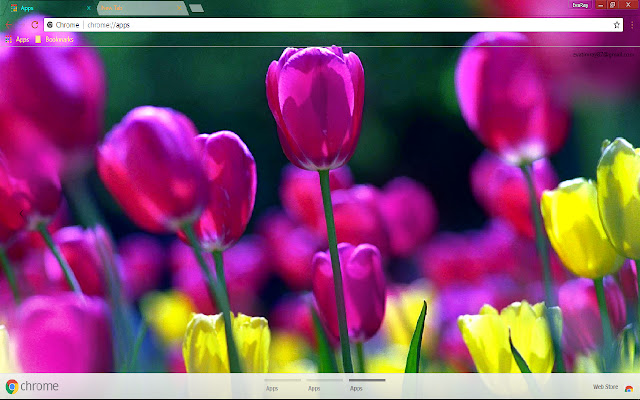Reload the current page

[35, 25]
